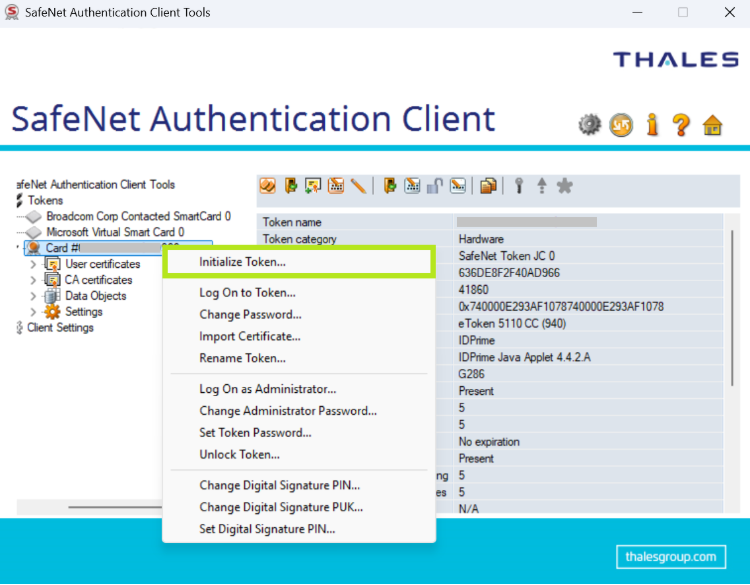This screenshot has width=750, height=585.
Task: Choose Unlock Token from context menu
Action: click(x=299, y=454)
